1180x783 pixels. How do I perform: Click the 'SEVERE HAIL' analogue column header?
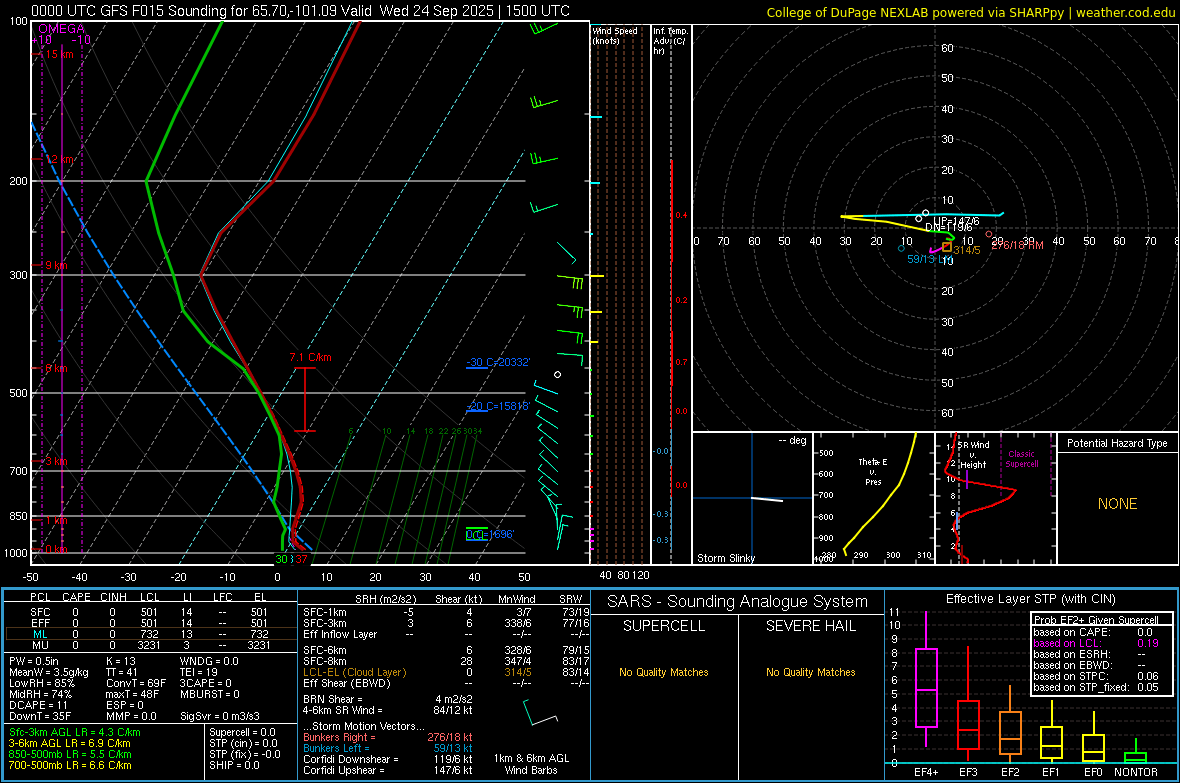pyautogui.click(x=810, y=626)
